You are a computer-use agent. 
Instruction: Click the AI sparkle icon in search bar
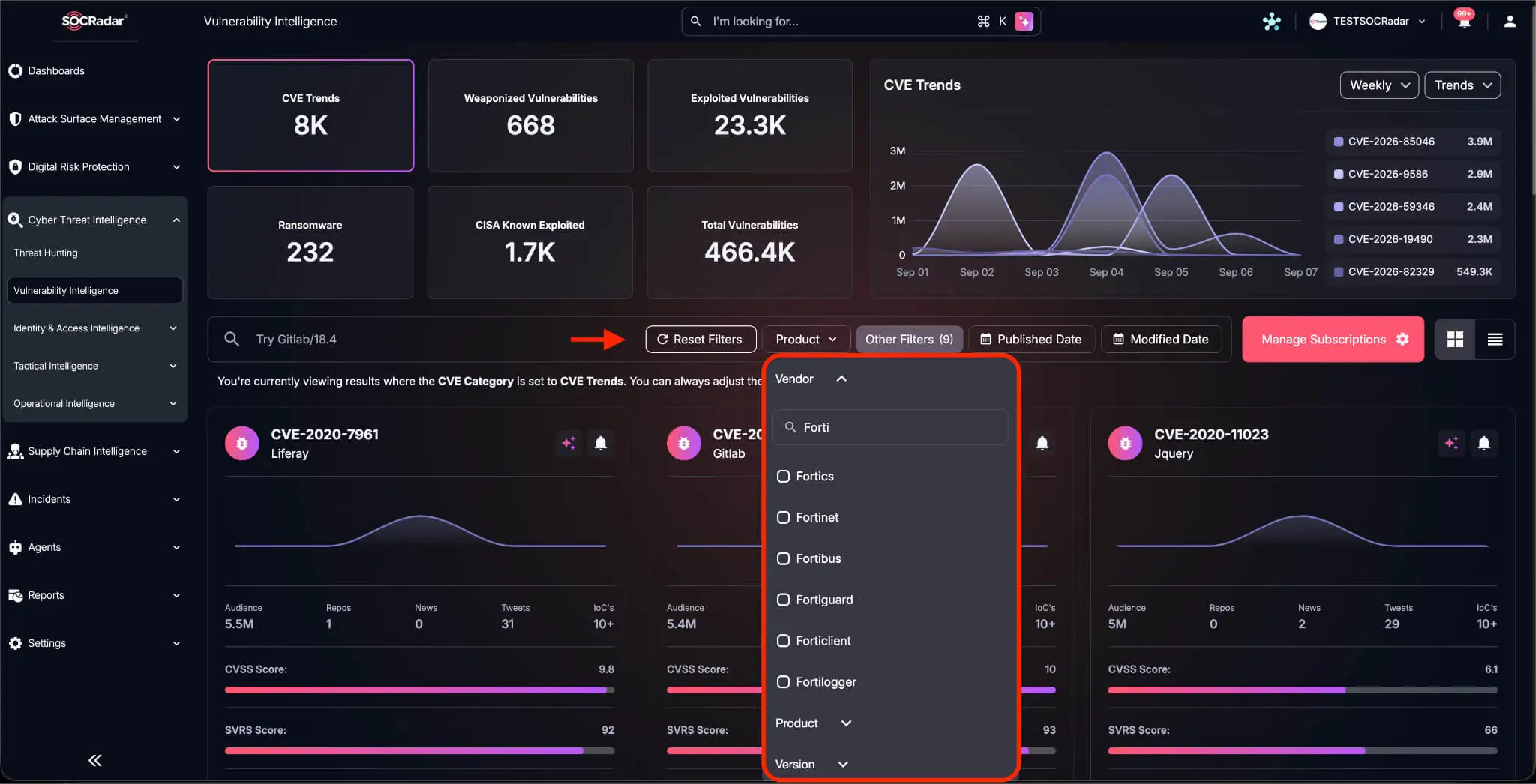pos(1024,22)
